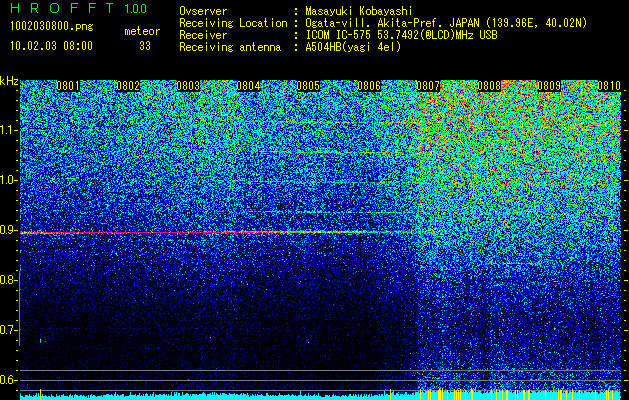
Task: Click the 0810 time marker
Action: 609,86
